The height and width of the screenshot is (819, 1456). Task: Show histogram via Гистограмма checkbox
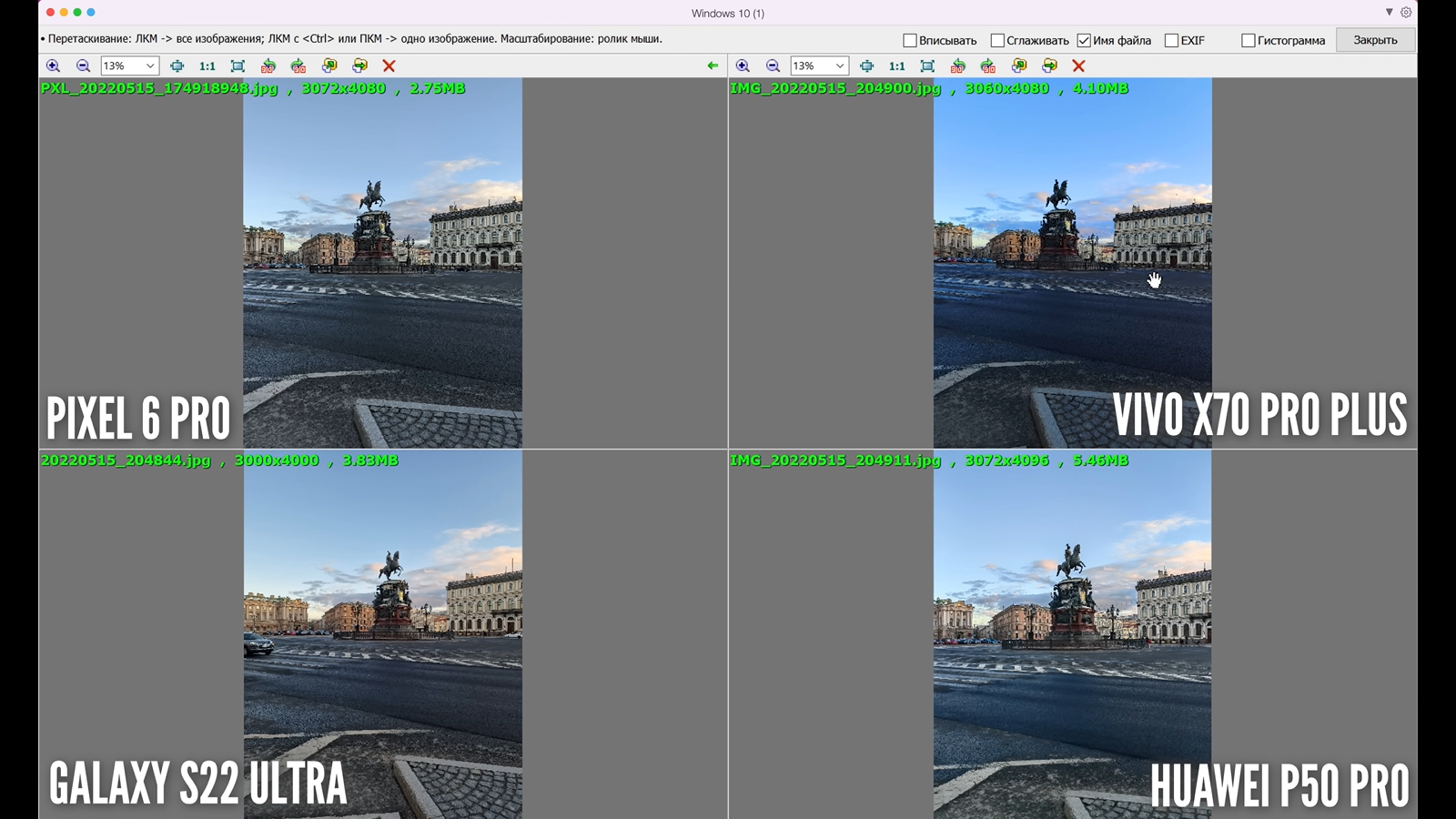(x=1249, y=40)
